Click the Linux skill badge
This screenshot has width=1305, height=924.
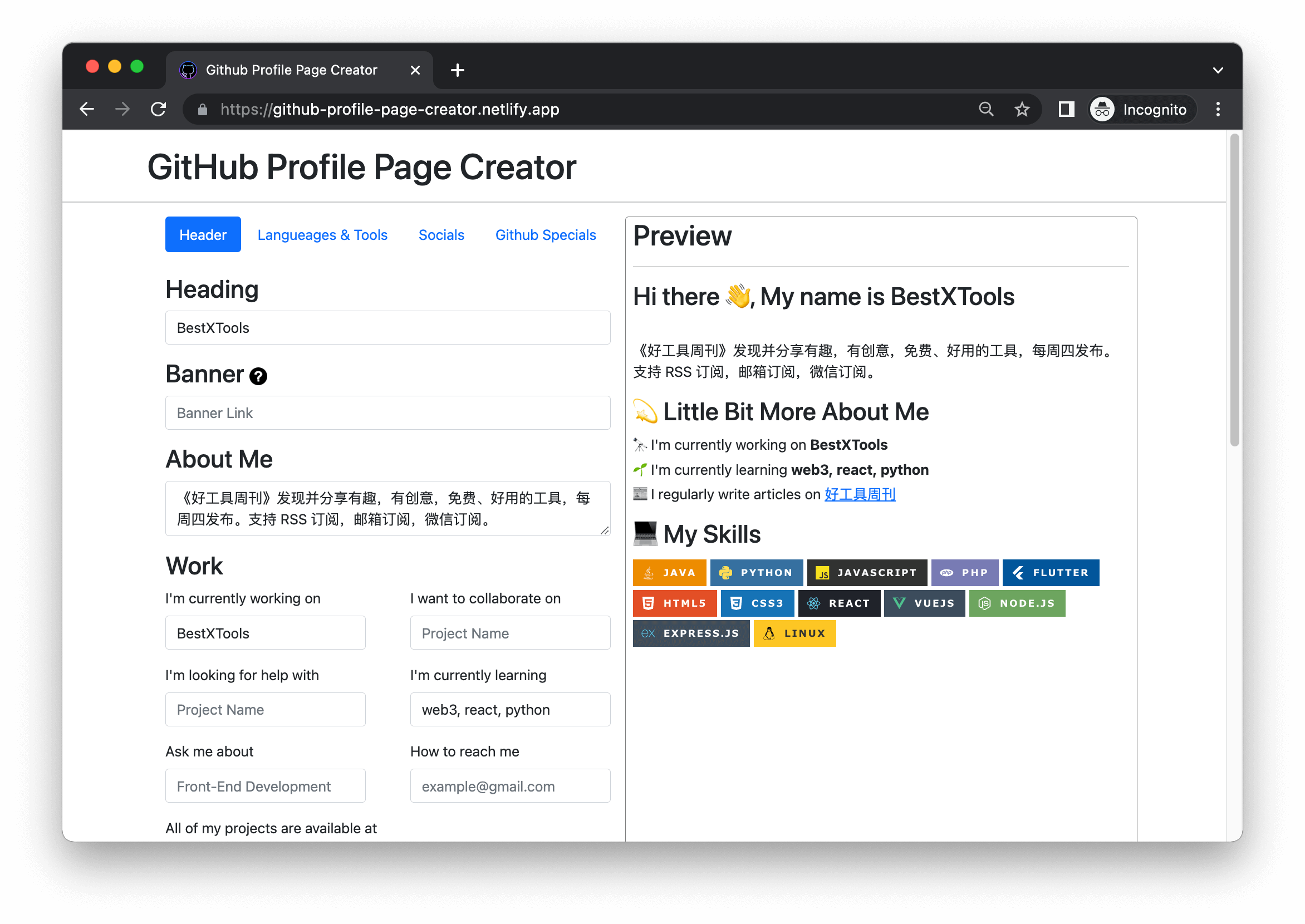(794, 633)
